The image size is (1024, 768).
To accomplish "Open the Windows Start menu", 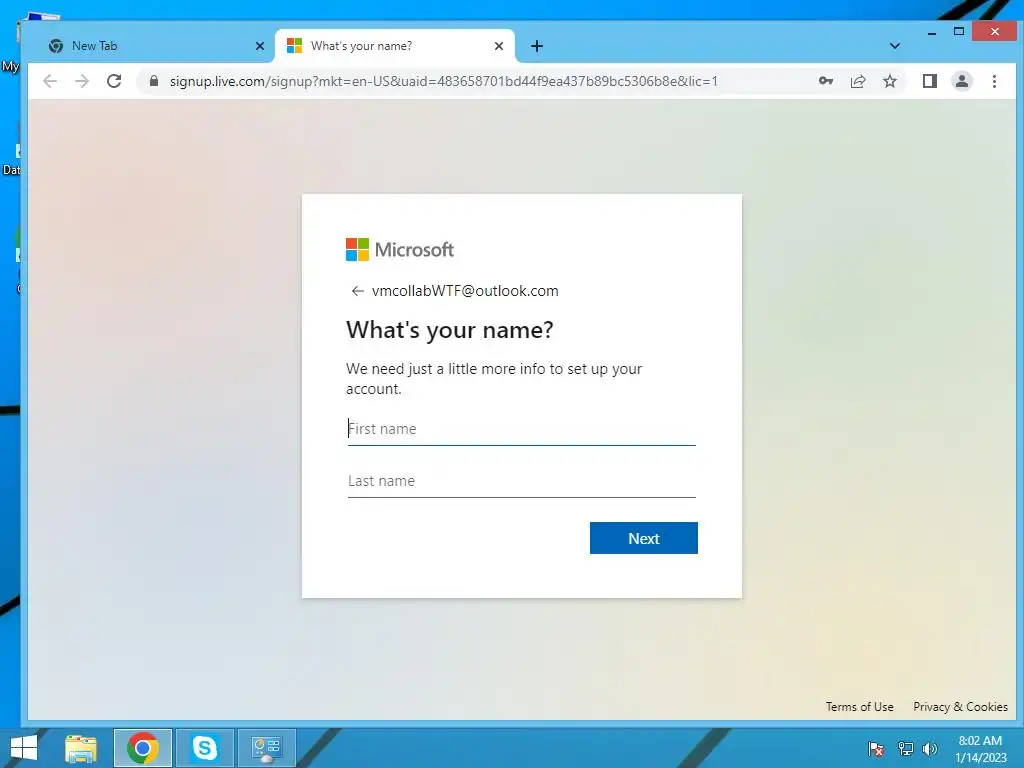I will point(23,748).
